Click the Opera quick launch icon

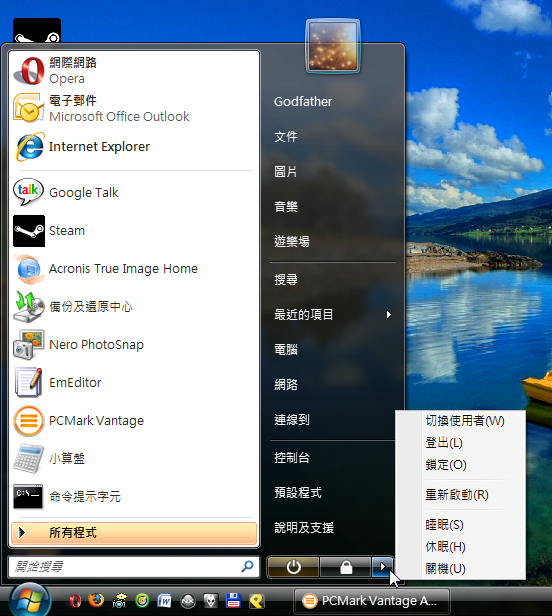click(75, 601)
